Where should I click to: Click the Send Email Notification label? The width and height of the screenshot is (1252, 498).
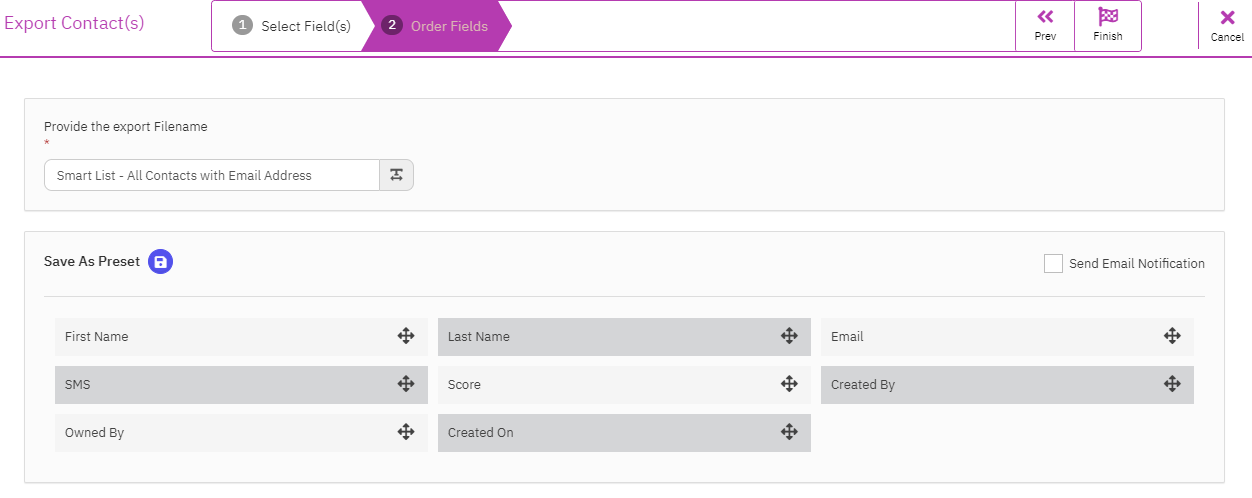pos(1137,264)
